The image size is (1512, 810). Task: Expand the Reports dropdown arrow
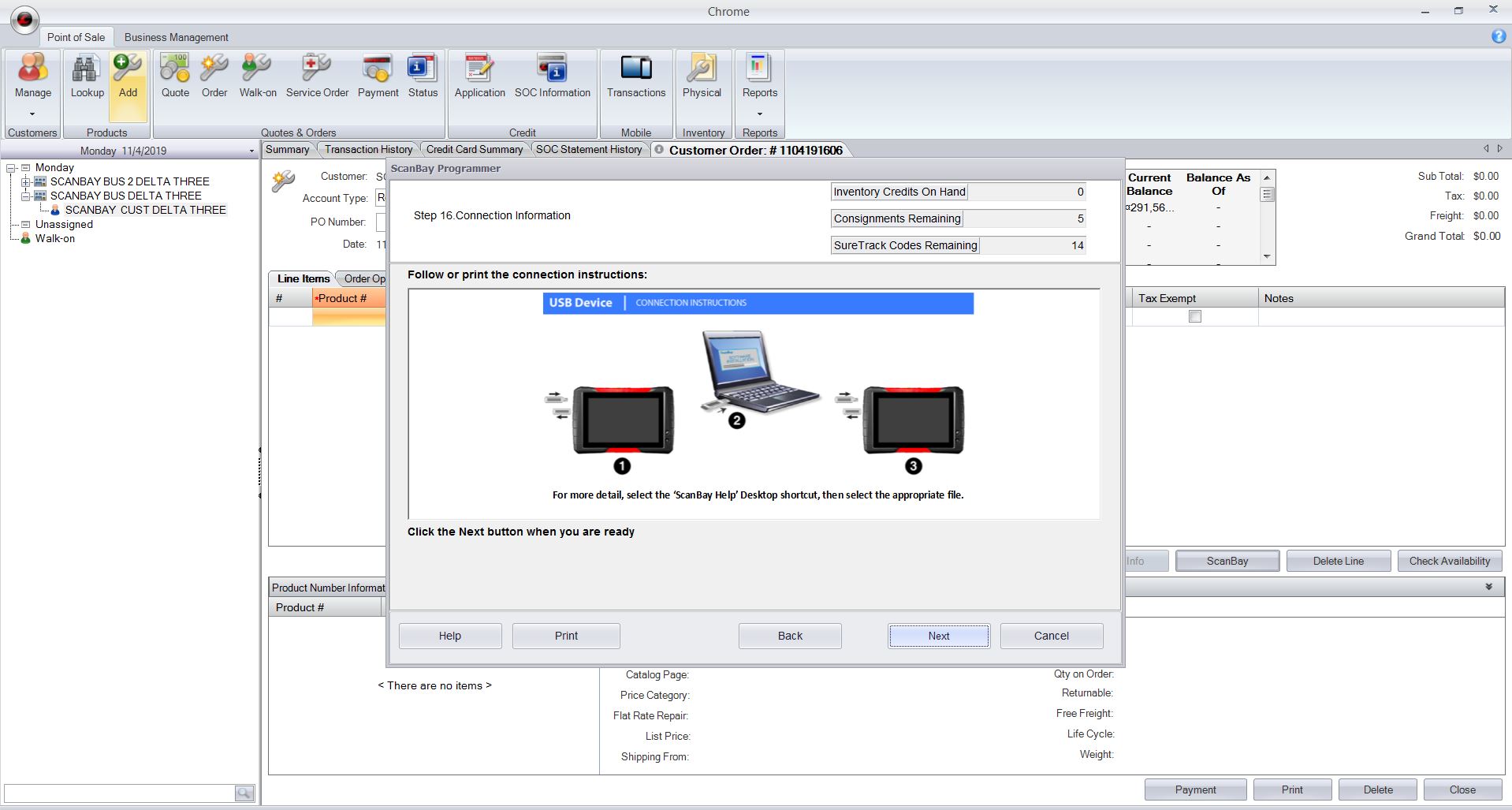[760, 114]
